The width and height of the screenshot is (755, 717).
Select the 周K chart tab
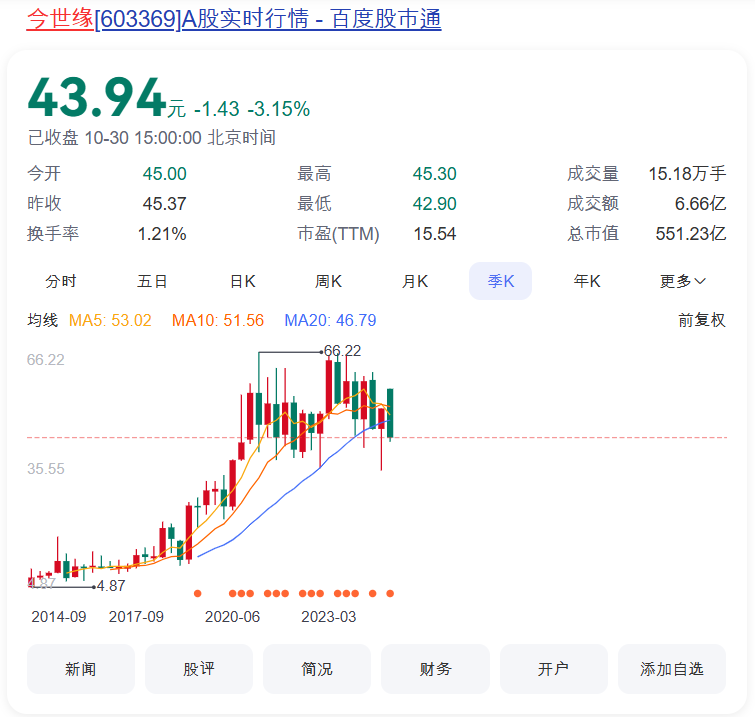coord(328,281)
